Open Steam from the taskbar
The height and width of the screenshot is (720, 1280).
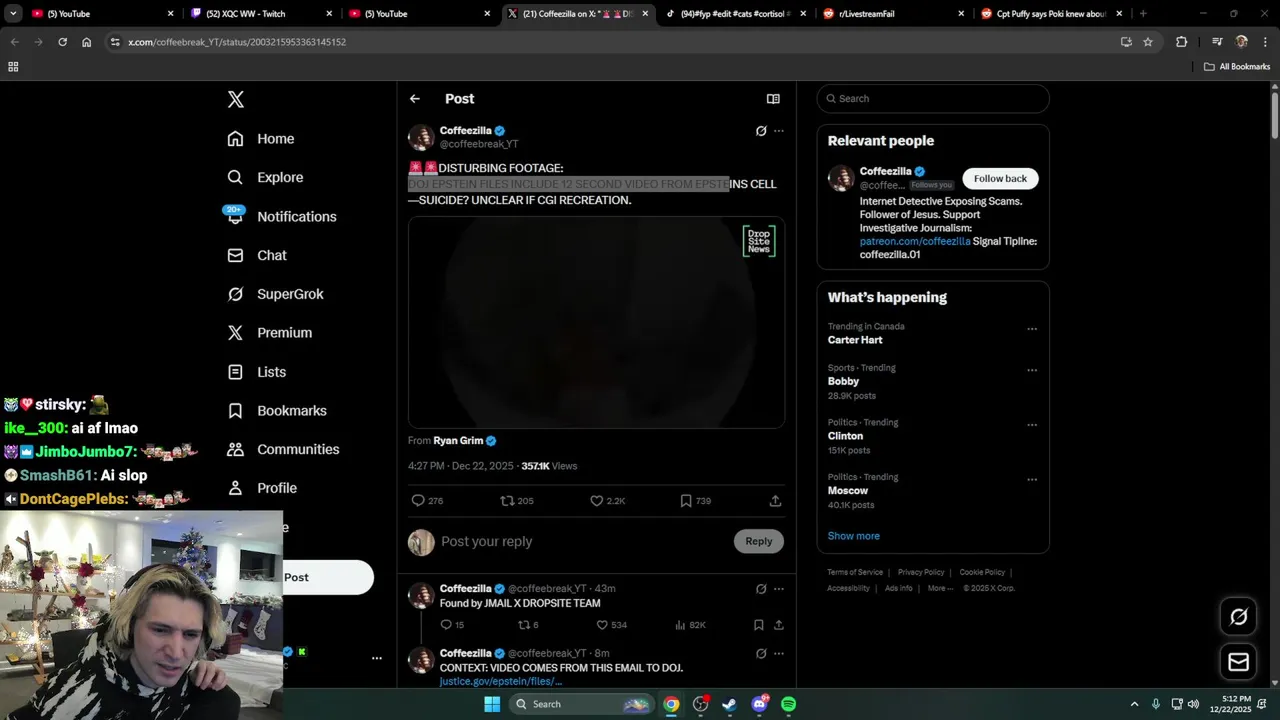[730, 704]
